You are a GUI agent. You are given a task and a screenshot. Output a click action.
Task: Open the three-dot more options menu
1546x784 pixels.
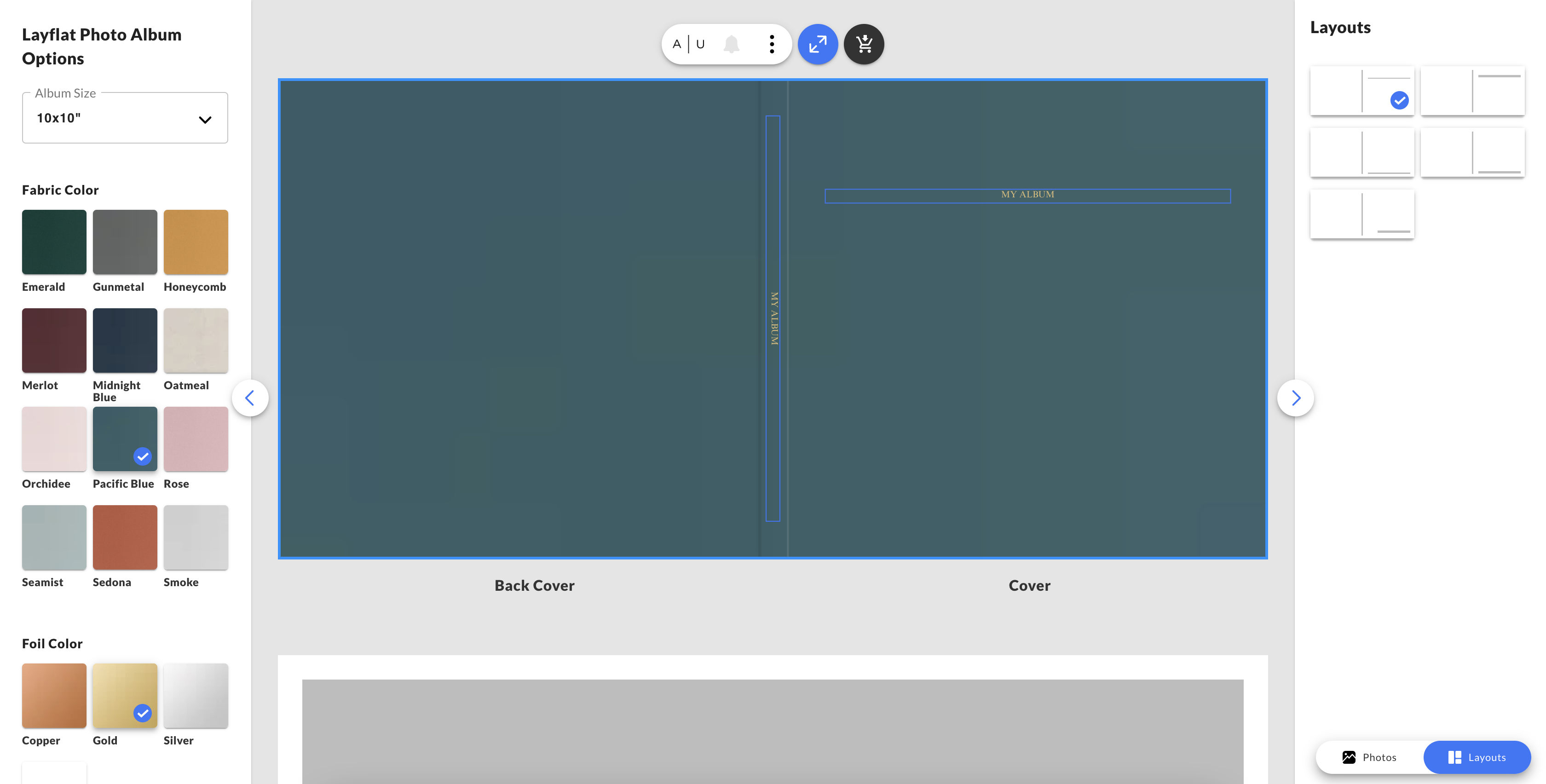click(x=772, y=44)
